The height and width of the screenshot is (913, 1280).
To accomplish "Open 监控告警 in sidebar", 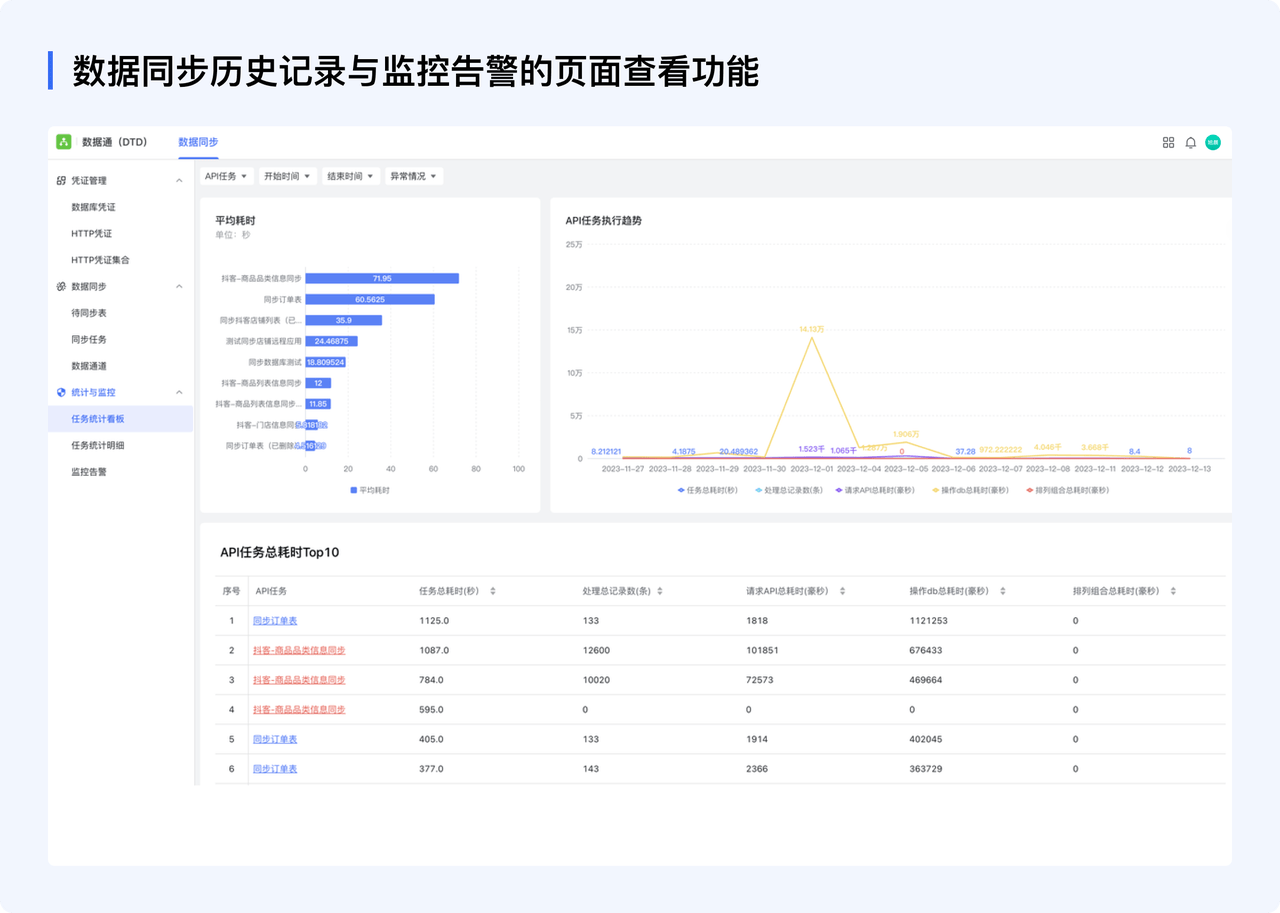I will pyautogui.click(x=89, y=471).
